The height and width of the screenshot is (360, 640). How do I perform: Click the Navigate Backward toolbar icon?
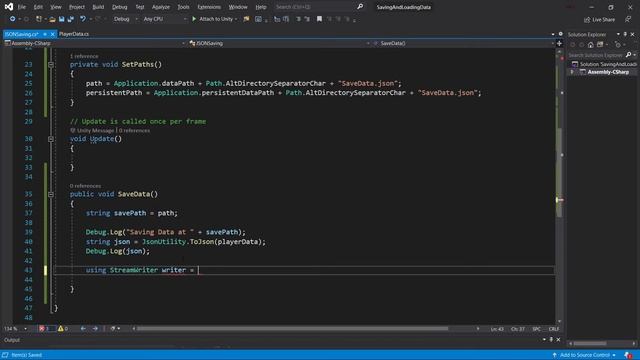point(13,19)
